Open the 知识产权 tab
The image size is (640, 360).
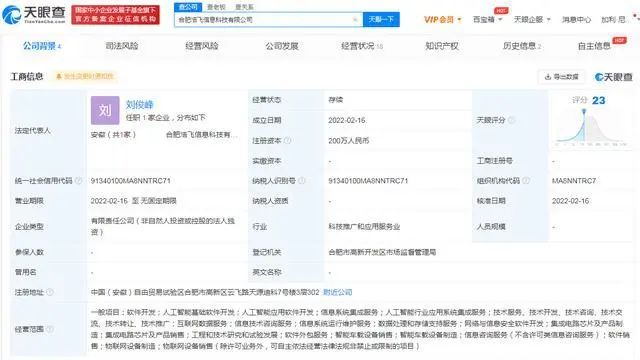(x=442, y=46)
